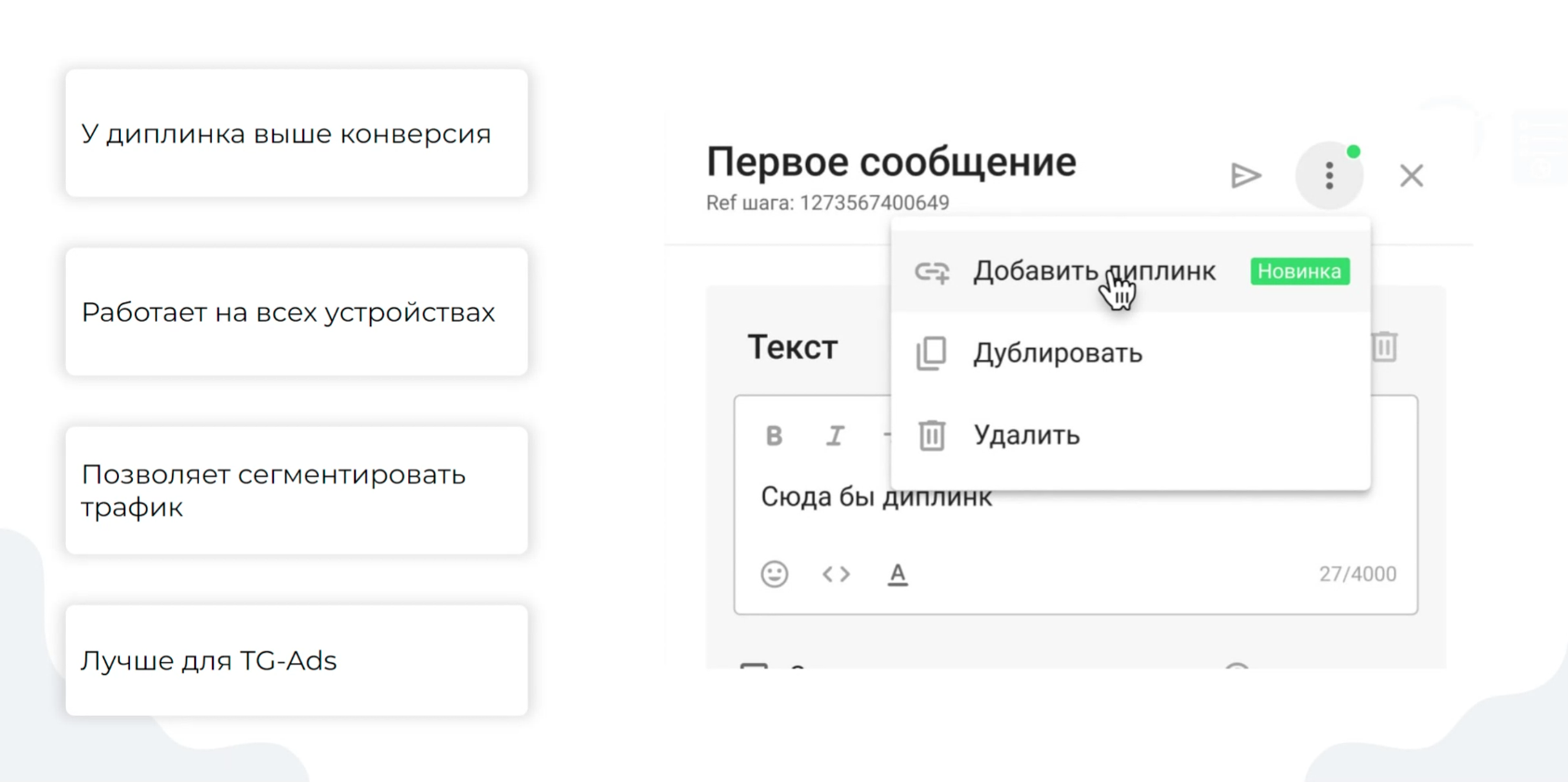1568x782 pixels.
Task: Toggle italic formatting in editor
Action: coord(835,436)
